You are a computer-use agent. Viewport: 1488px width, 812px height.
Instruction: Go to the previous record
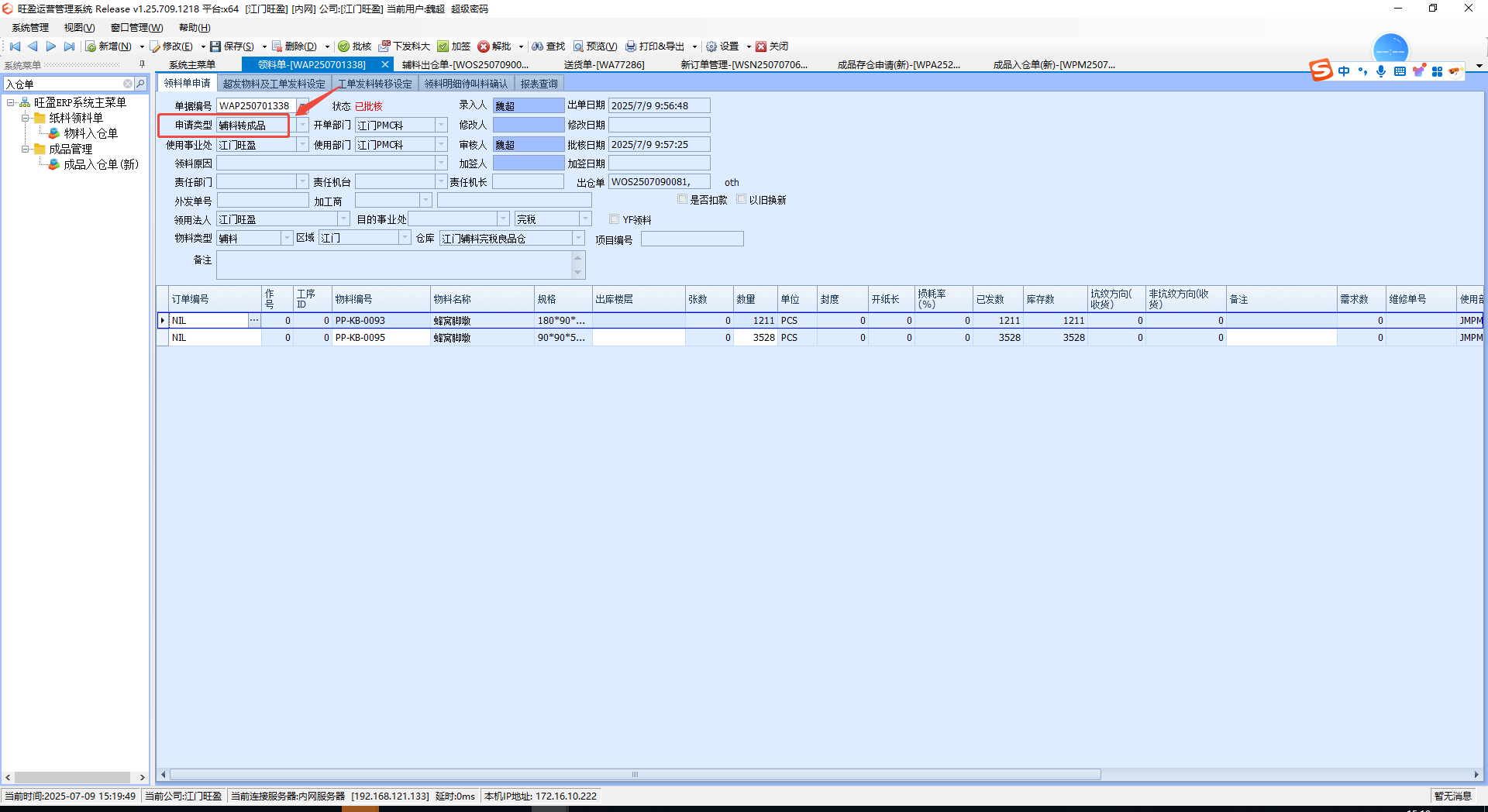(33, 46)
